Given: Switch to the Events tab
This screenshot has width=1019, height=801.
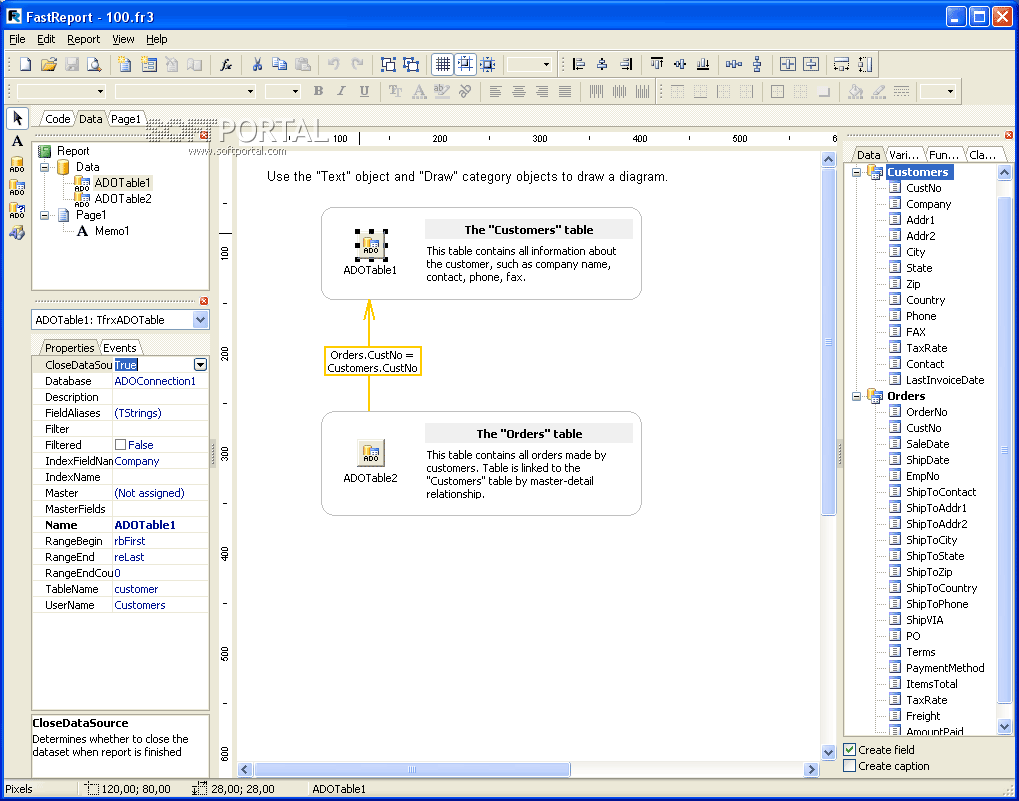Looking at the screenshot, I should (120, 348).
